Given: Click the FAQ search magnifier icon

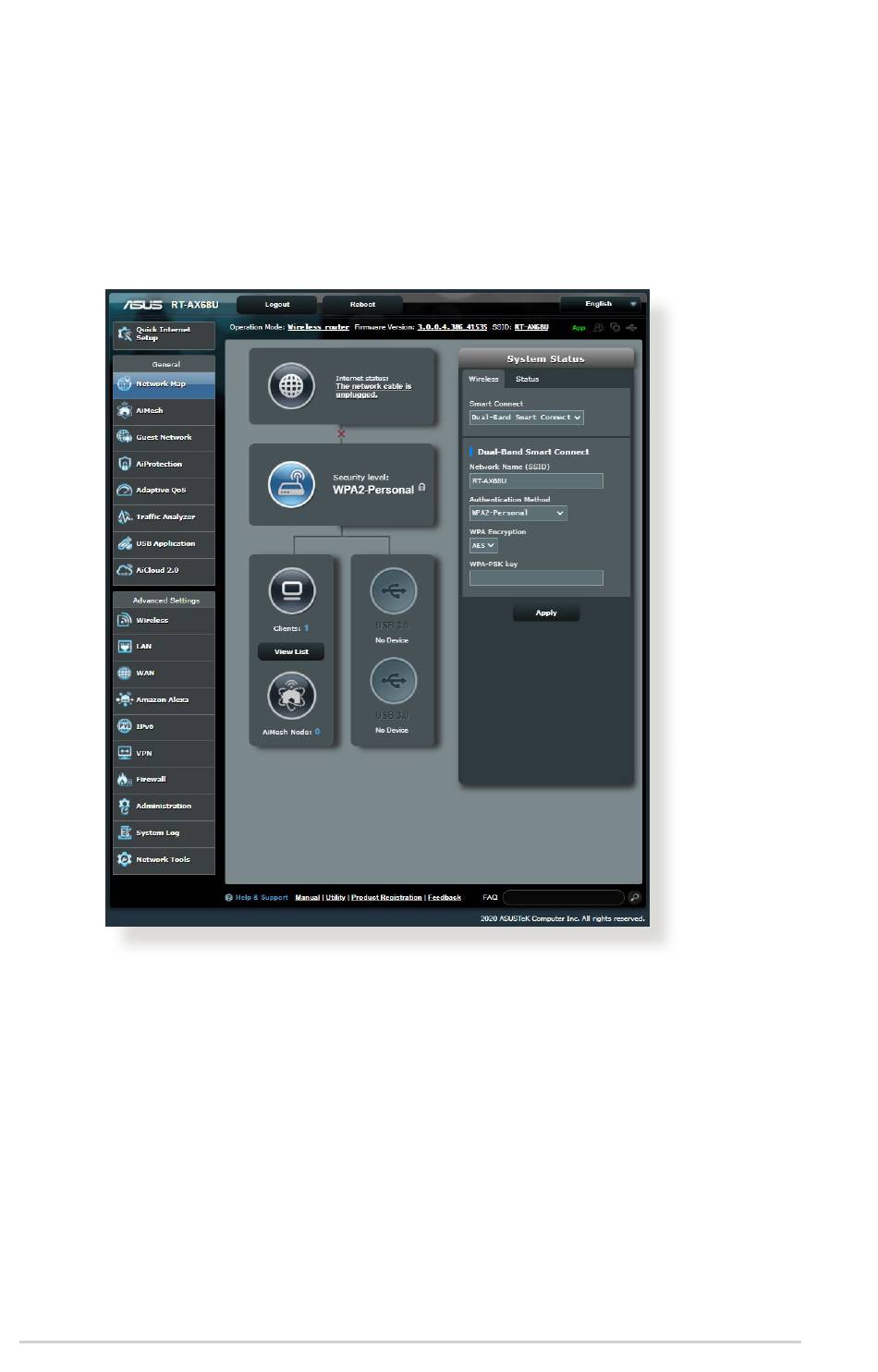Looking at the screenshot, I should tap(634, 898).
